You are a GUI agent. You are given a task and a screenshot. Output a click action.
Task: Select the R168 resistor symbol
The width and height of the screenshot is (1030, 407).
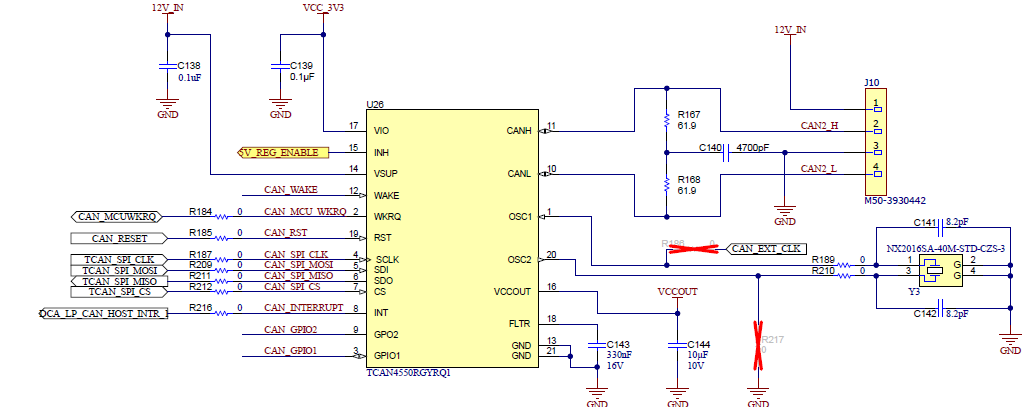coord(665,185)
